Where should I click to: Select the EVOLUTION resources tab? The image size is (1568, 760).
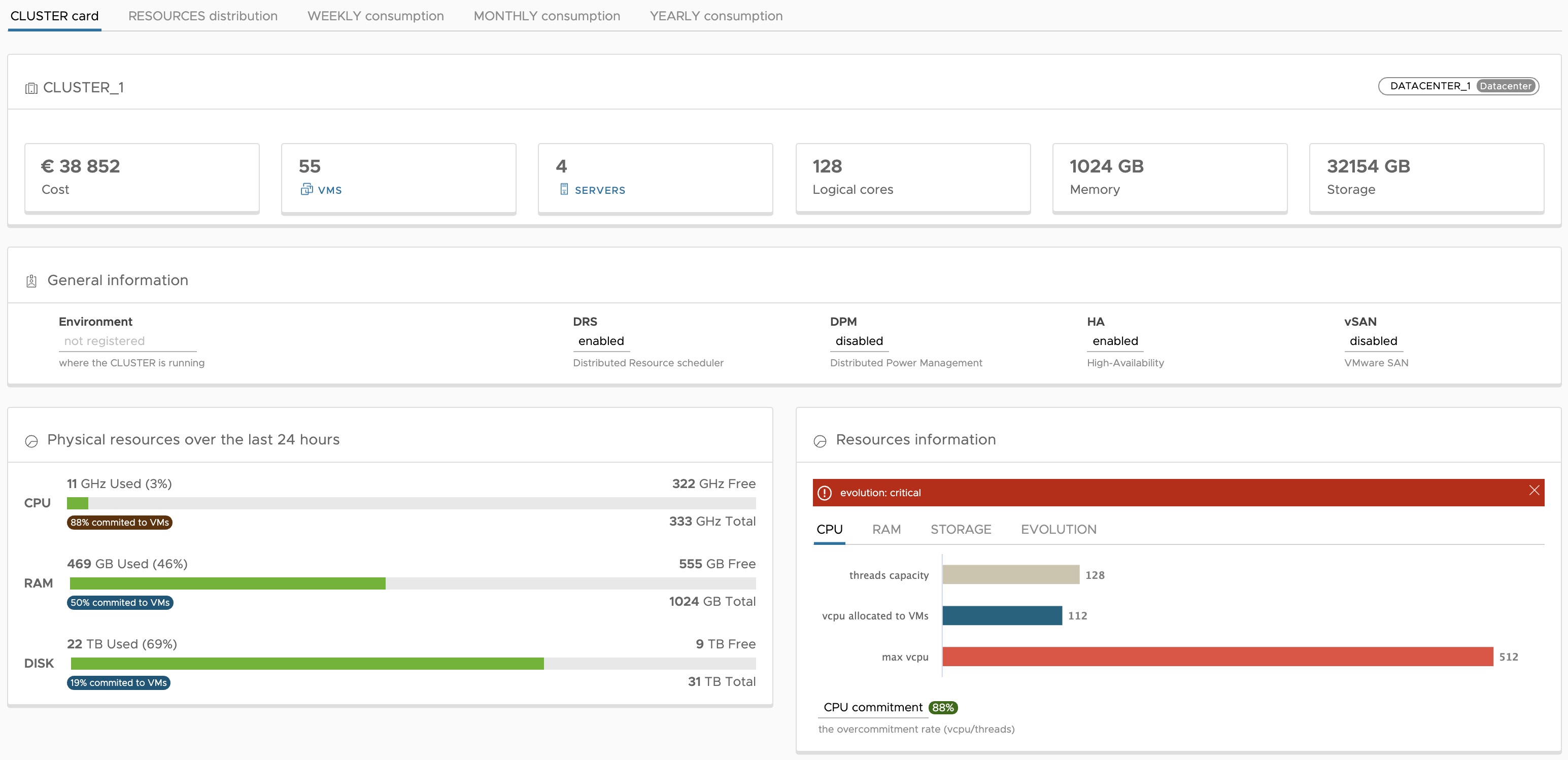pyautogui.click(x=1059, y=529)
